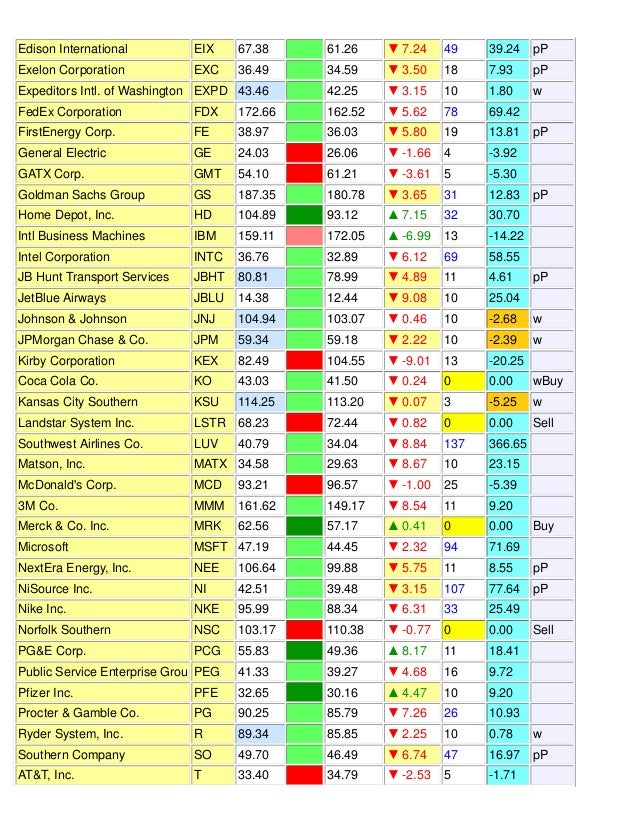Click the dark green cell in Pfizer row
Image resolution: width=638 pixels, height=826 pixels.
(304, 693)
